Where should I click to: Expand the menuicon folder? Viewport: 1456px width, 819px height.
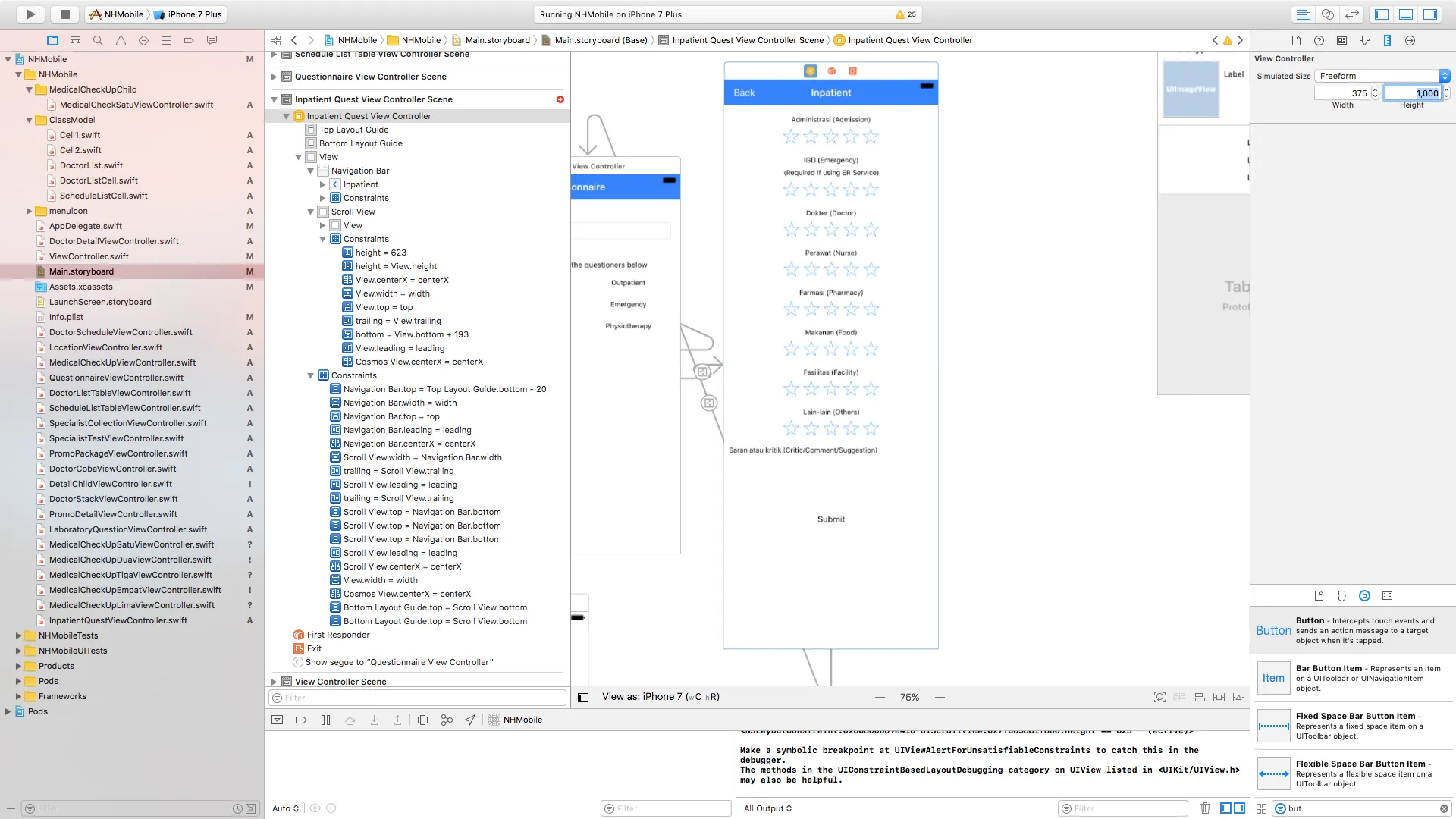click(x=29, y=211)
